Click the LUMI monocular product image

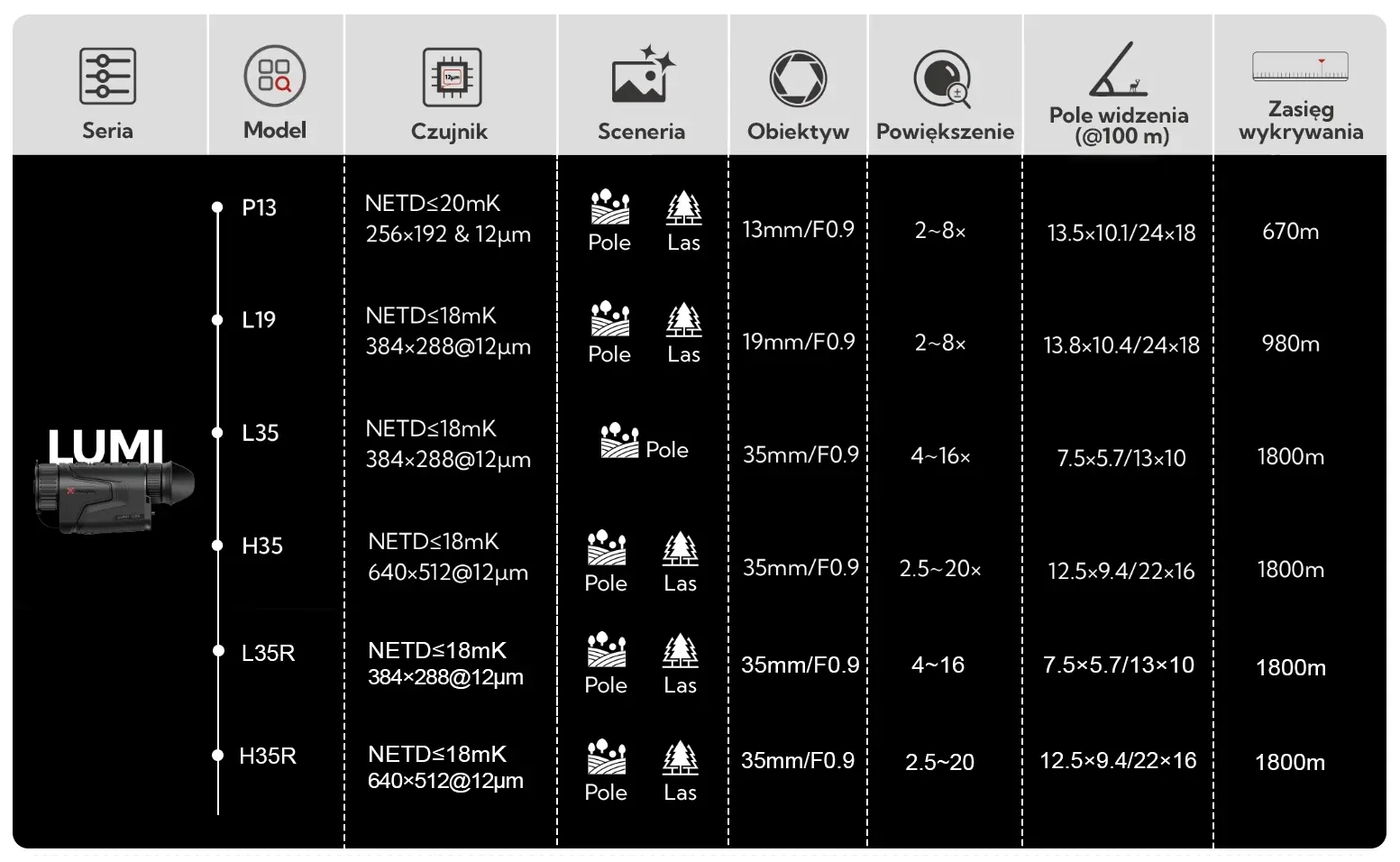114,496
